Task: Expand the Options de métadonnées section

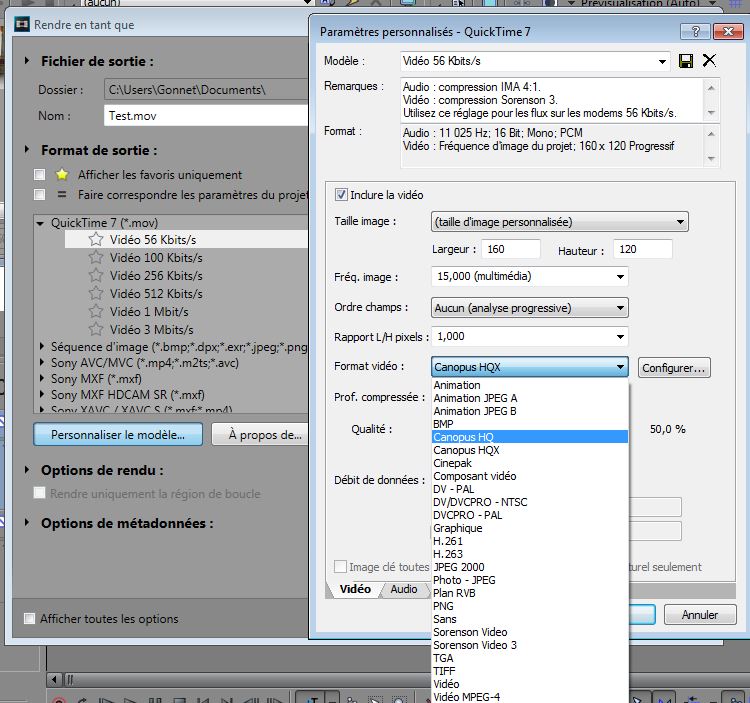Action: 27,522
